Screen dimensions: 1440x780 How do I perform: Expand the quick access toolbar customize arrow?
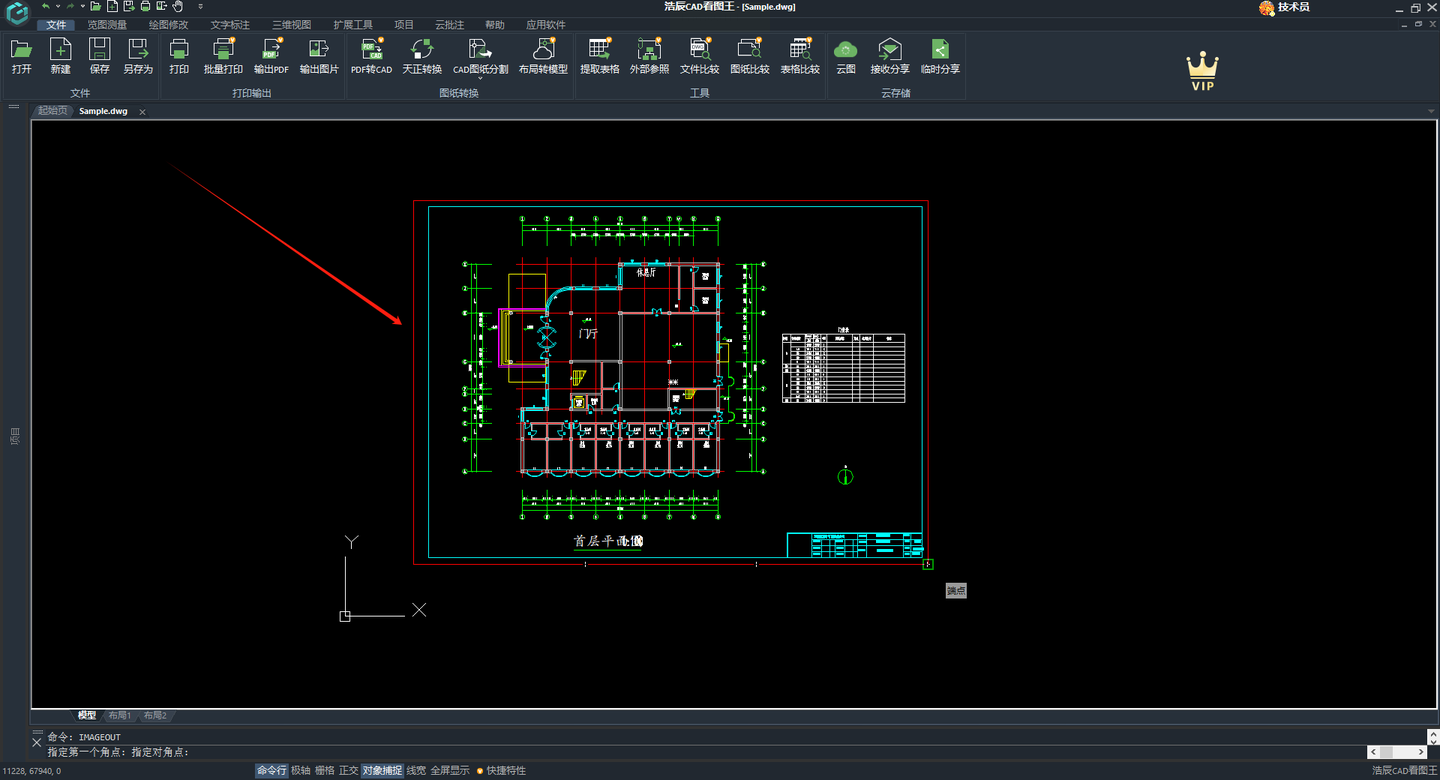tap(200, 7)
